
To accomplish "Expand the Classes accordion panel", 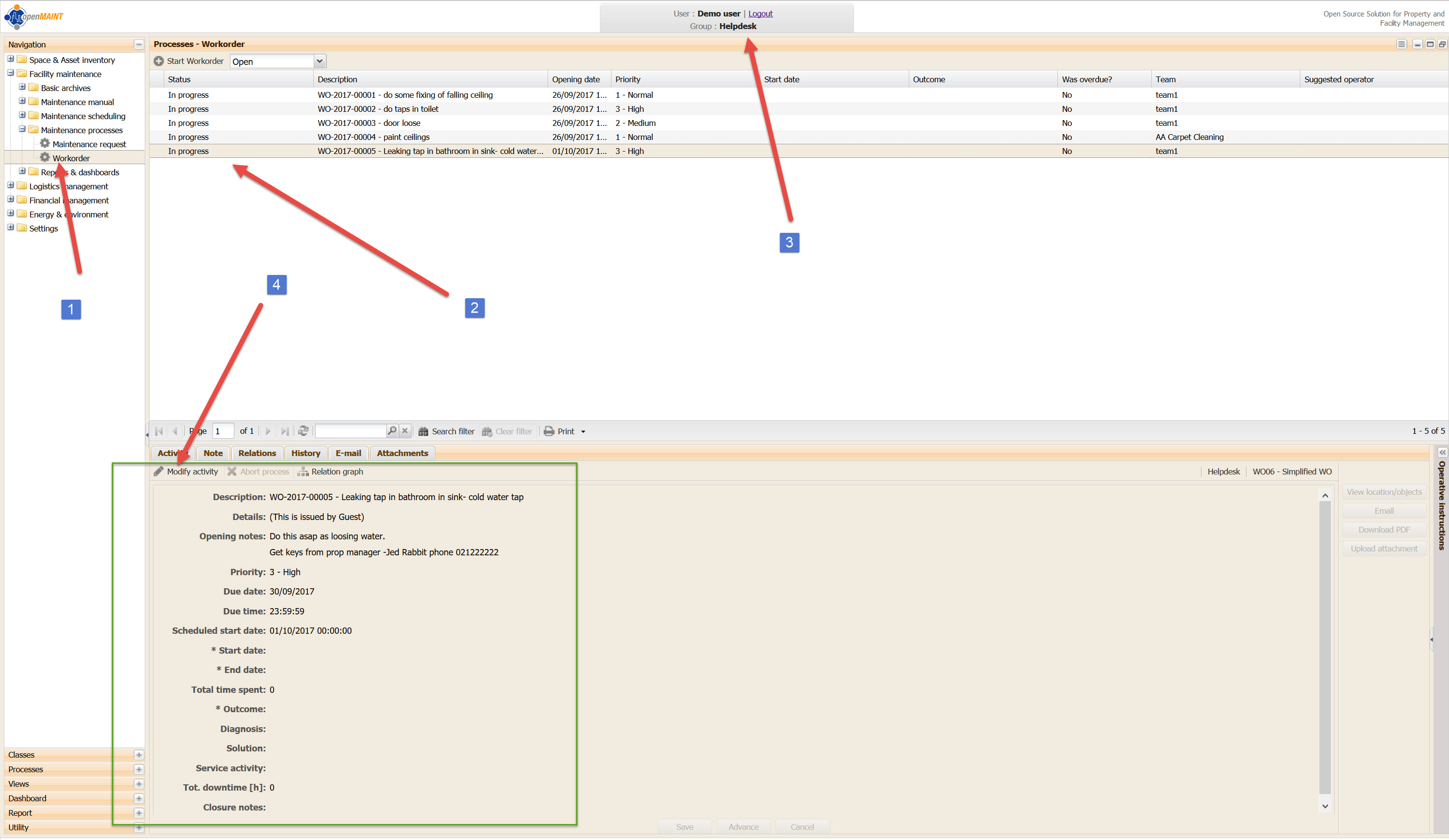I will tap(138, 755).
